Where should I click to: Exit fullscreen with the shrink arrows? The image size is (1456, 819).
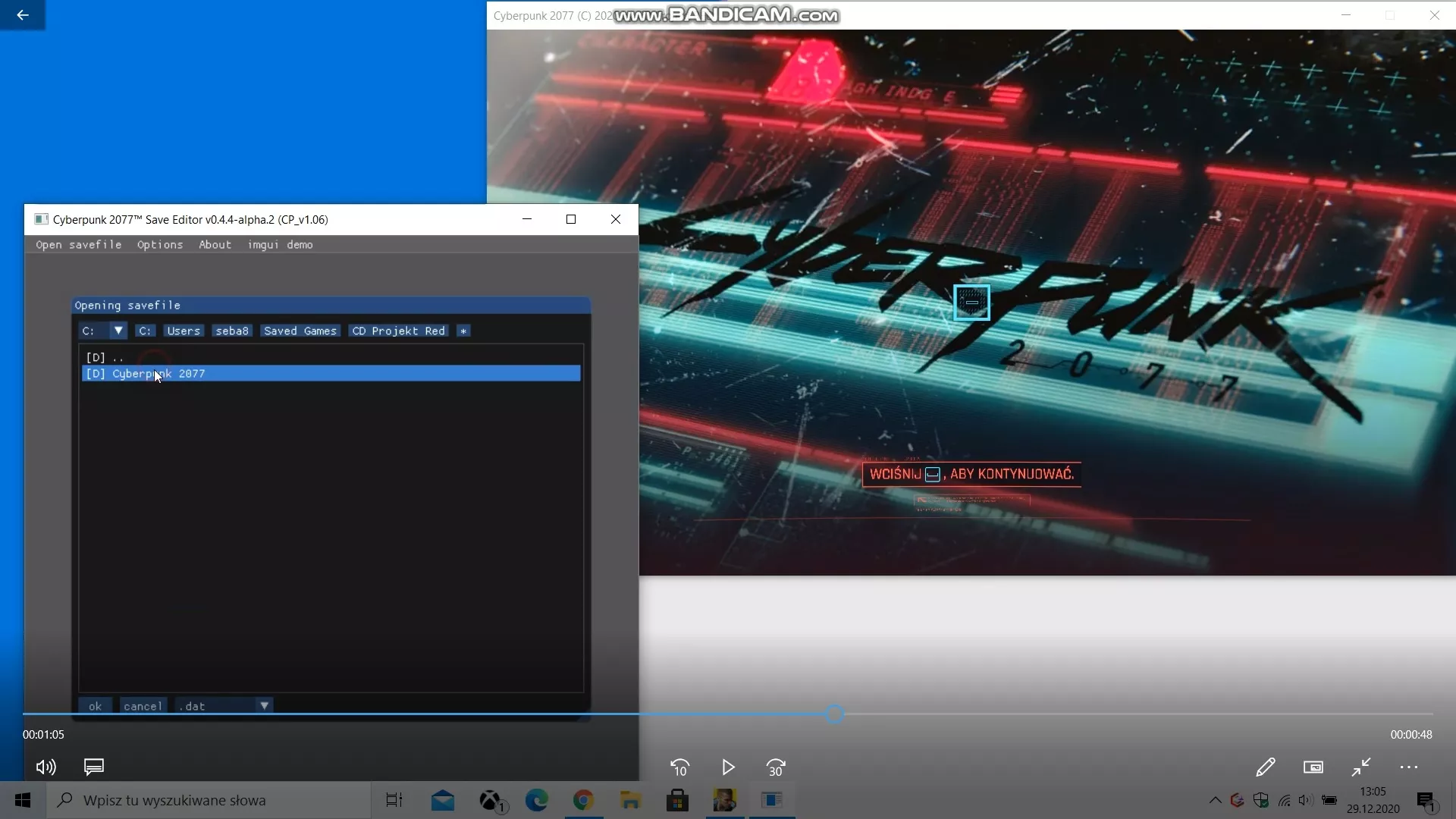[1361, 767]
